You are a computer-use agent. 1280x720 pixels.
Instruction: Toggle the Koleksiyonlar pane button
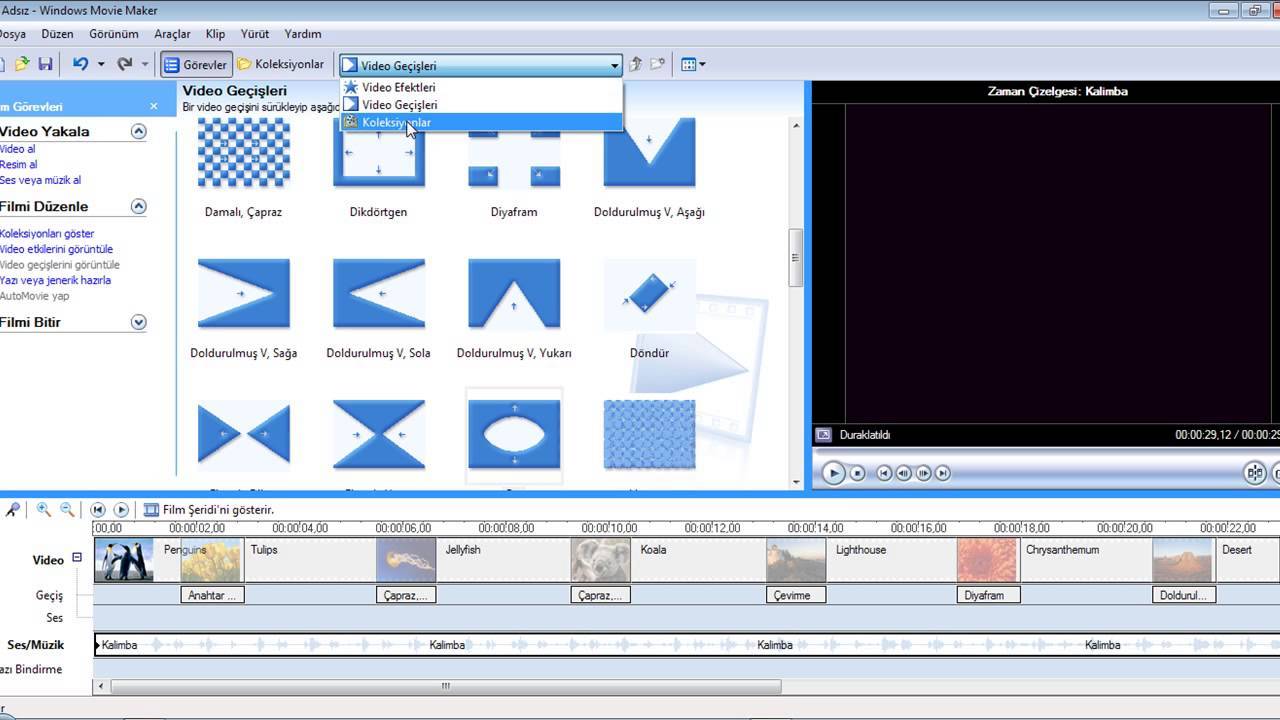click(x=281, y=65)
